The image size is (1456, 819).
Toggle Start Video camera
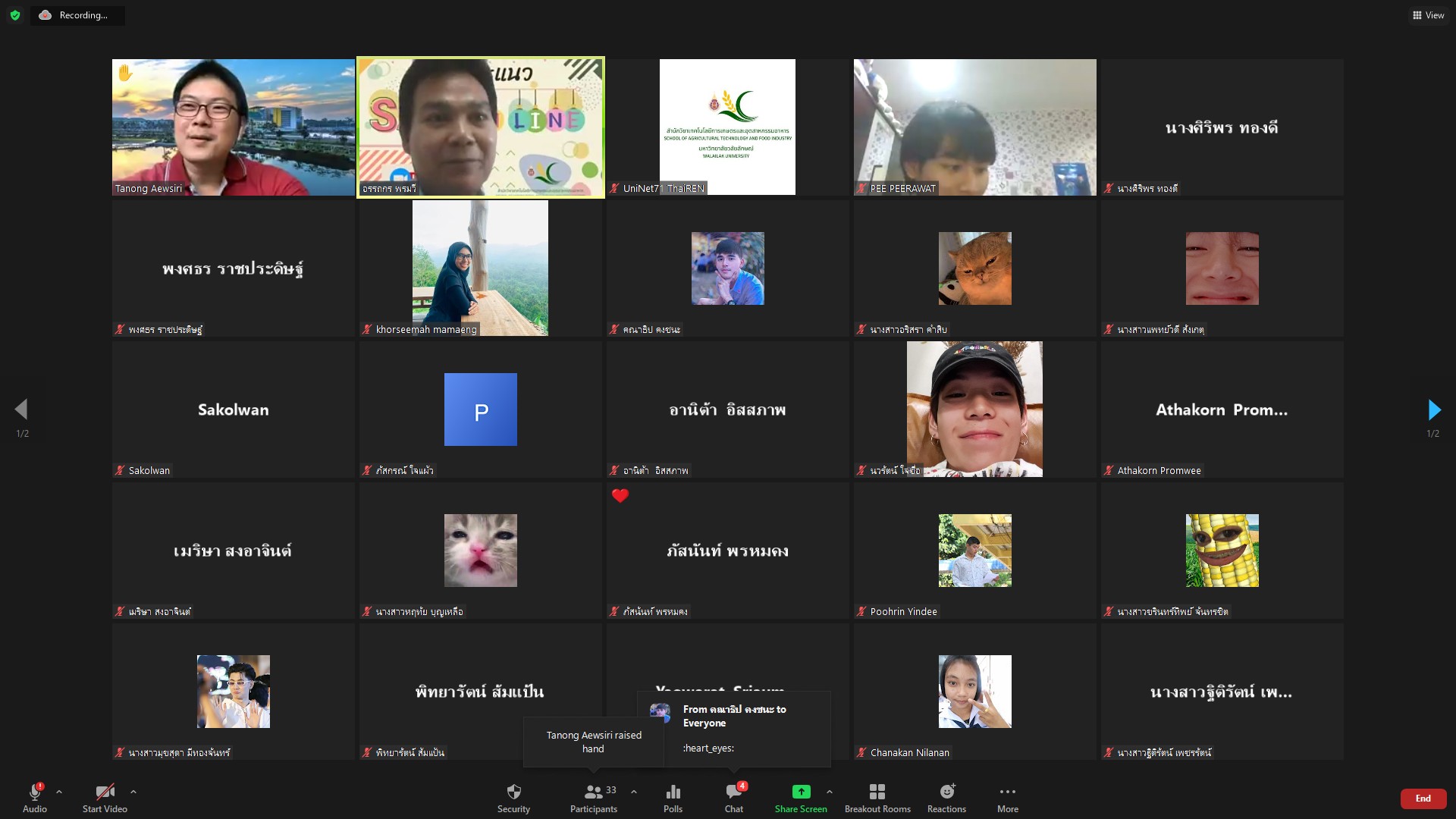click(105, 798)
